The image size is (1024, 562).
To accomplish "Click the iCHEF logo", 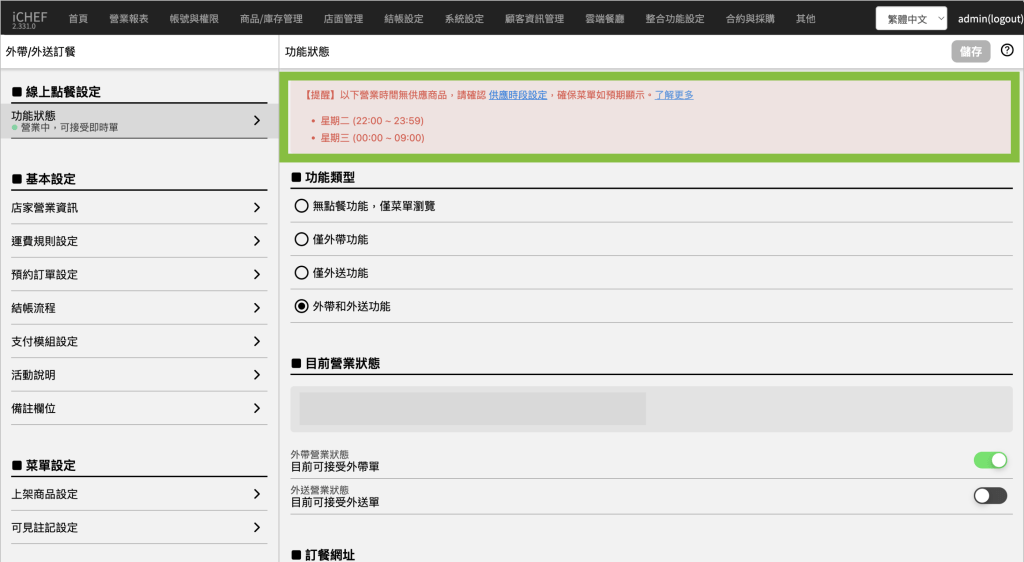I will [x=29, y=19].
